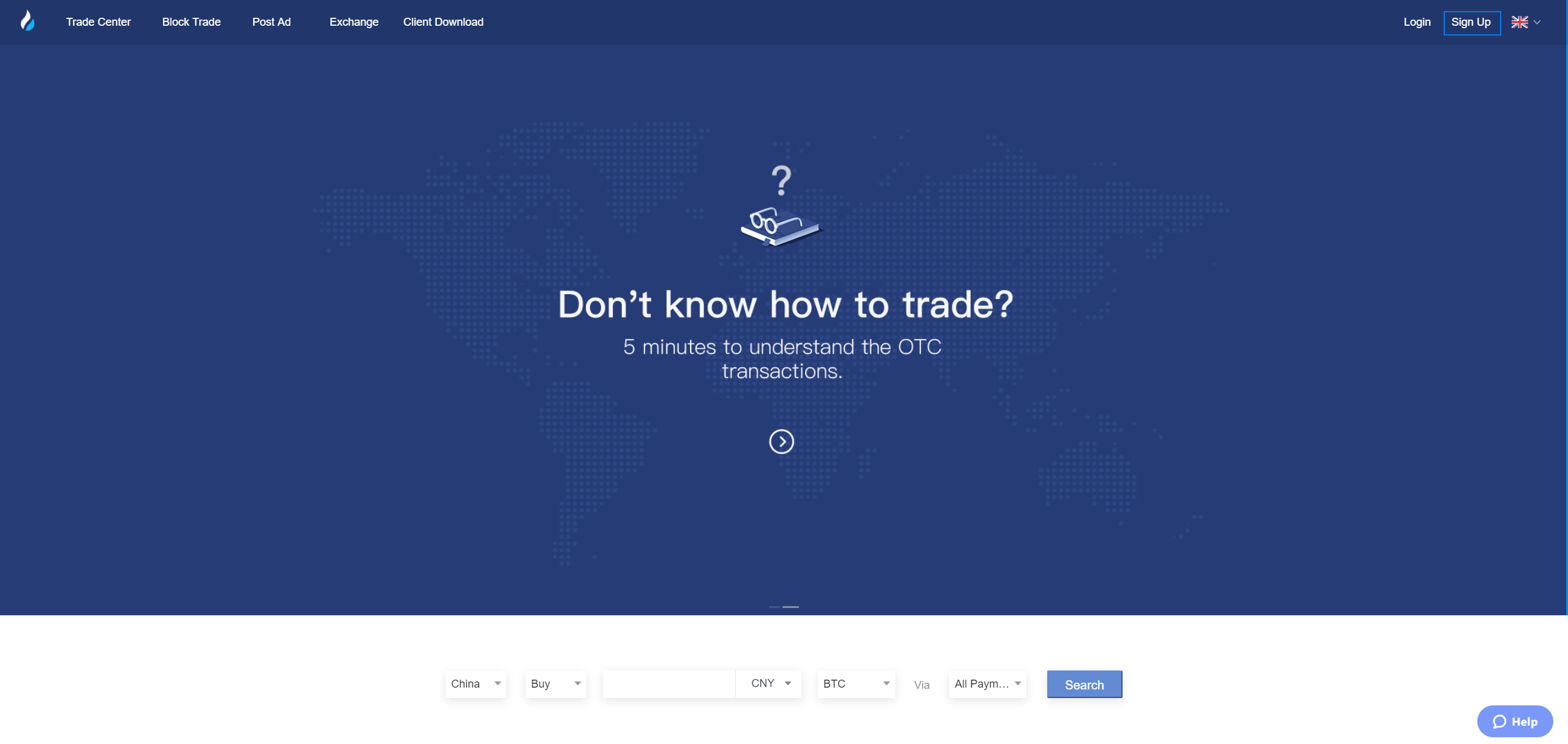
Task: Toggle the BTC cryptocurrency dropdown
Action: click(855, 684)
